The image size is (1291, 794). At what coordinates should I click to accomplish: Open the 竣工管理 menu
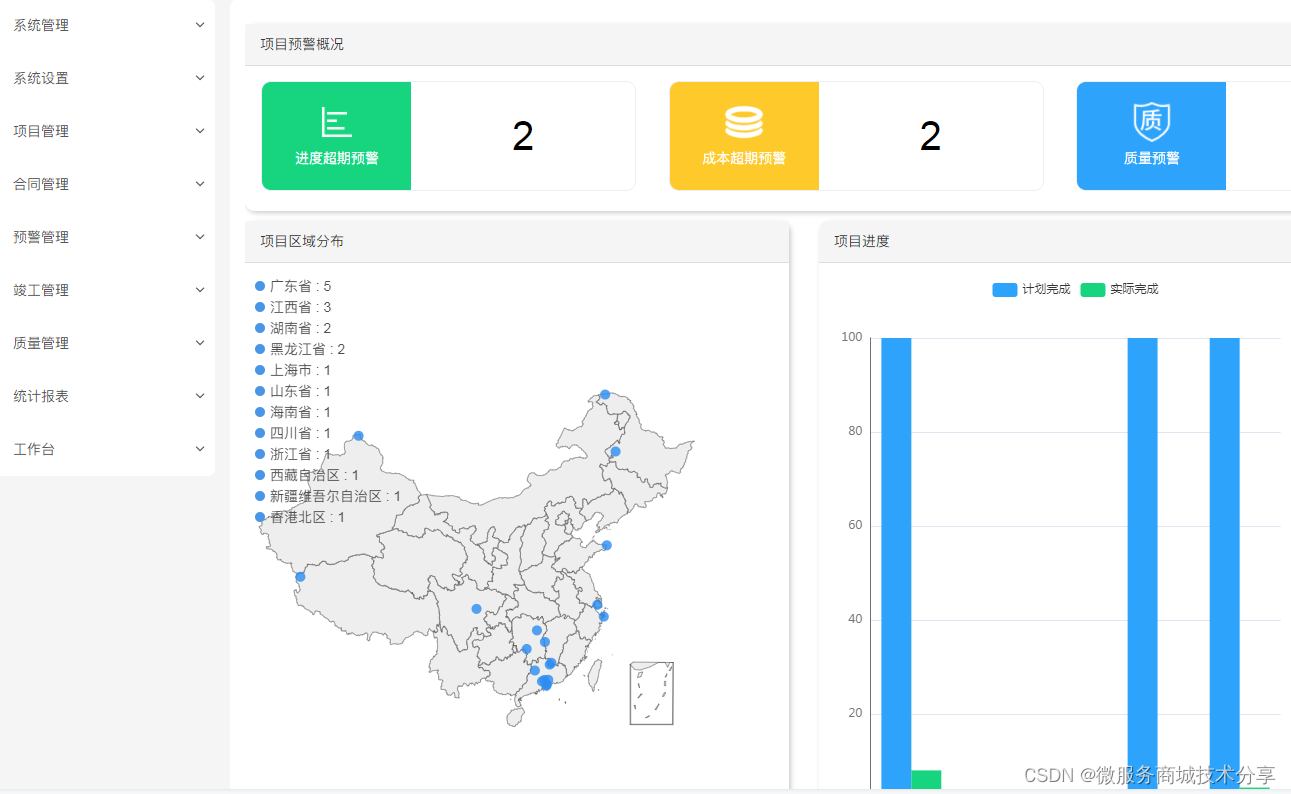coord(107,290)
